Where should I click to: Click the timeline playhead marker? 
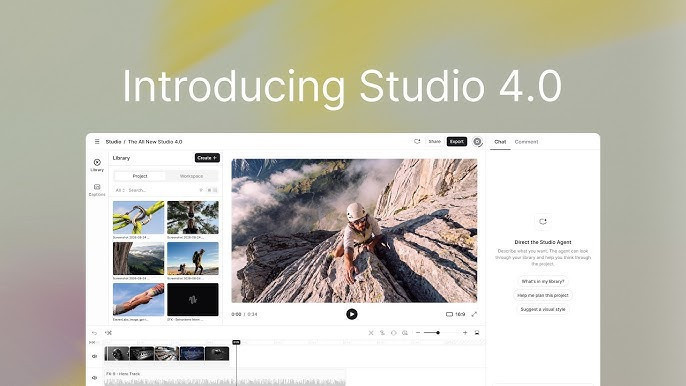236,342
